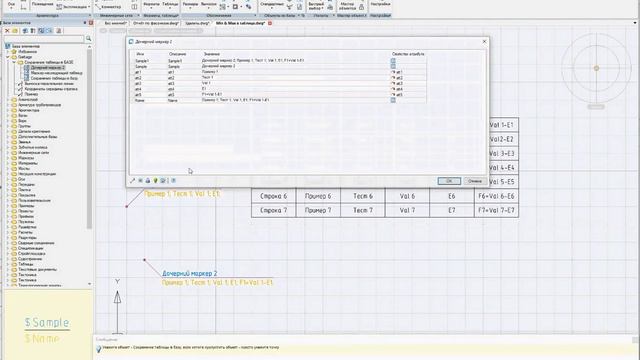Open the Экспликация dropdown in the ribbon
Viewport: 640px width, 360px height.
tap(73, 7)
